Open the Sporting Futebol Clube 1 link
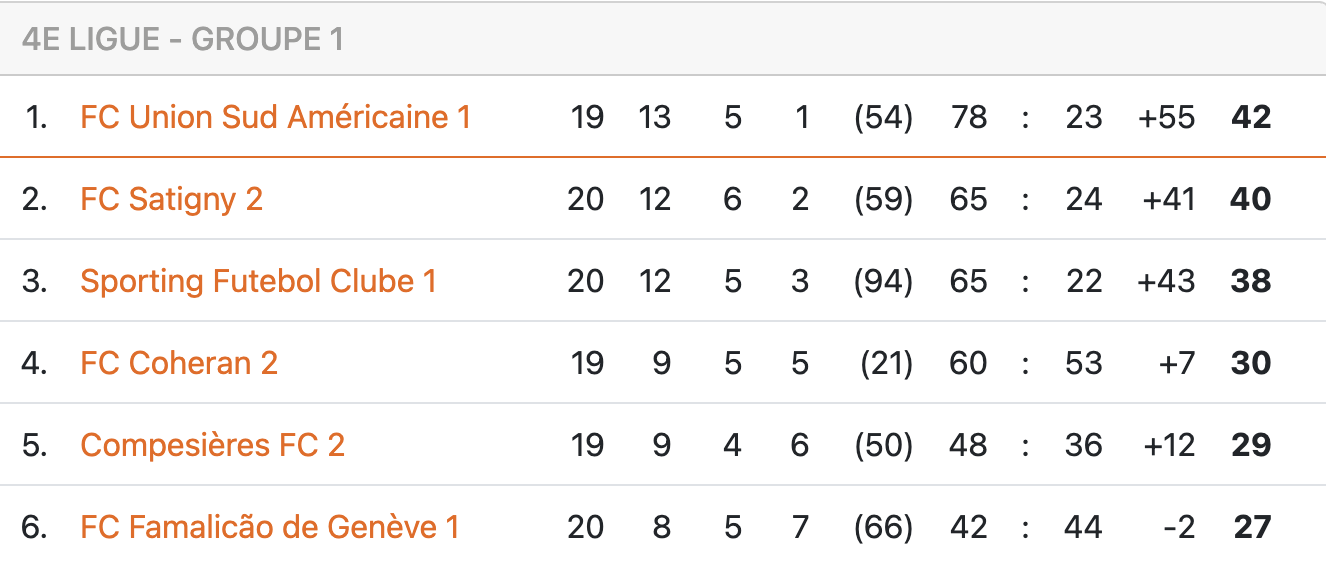The image size is (1326, 562). 258,281
